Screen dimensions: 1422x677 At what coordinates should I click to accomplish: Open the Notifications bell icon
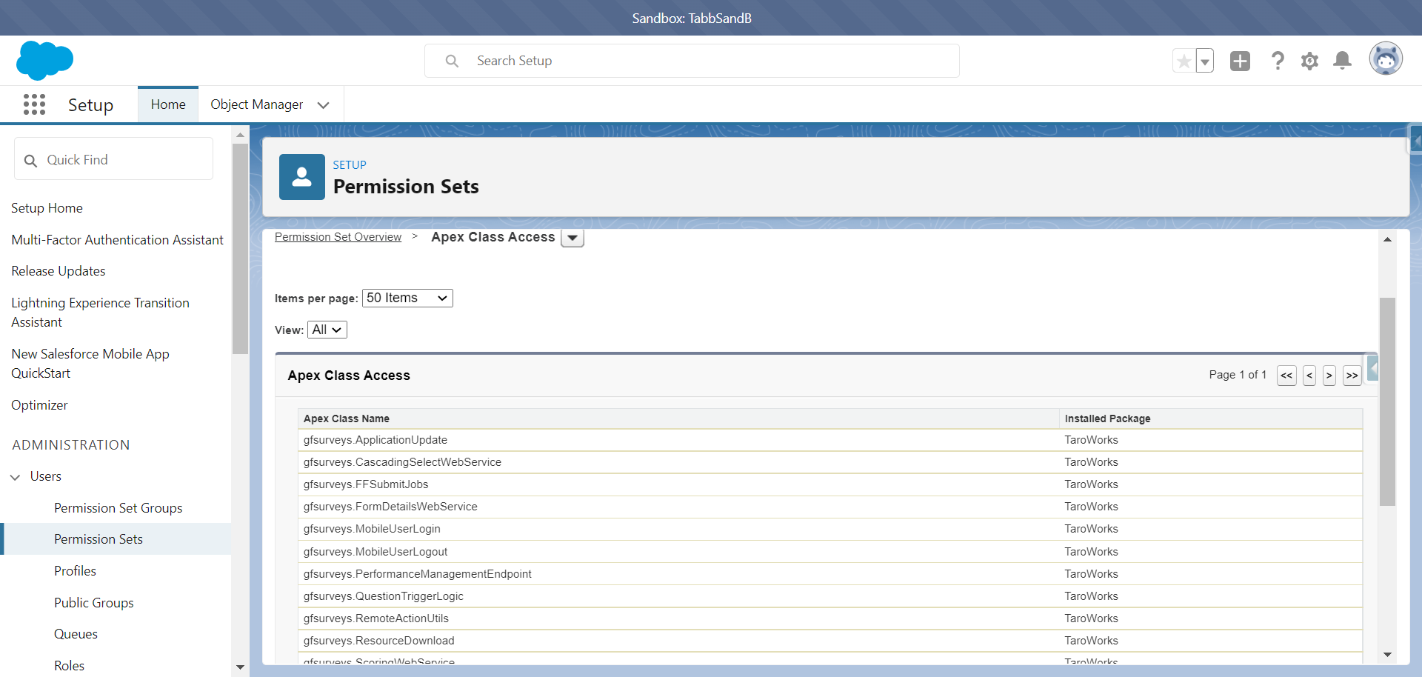[1343, 61]
